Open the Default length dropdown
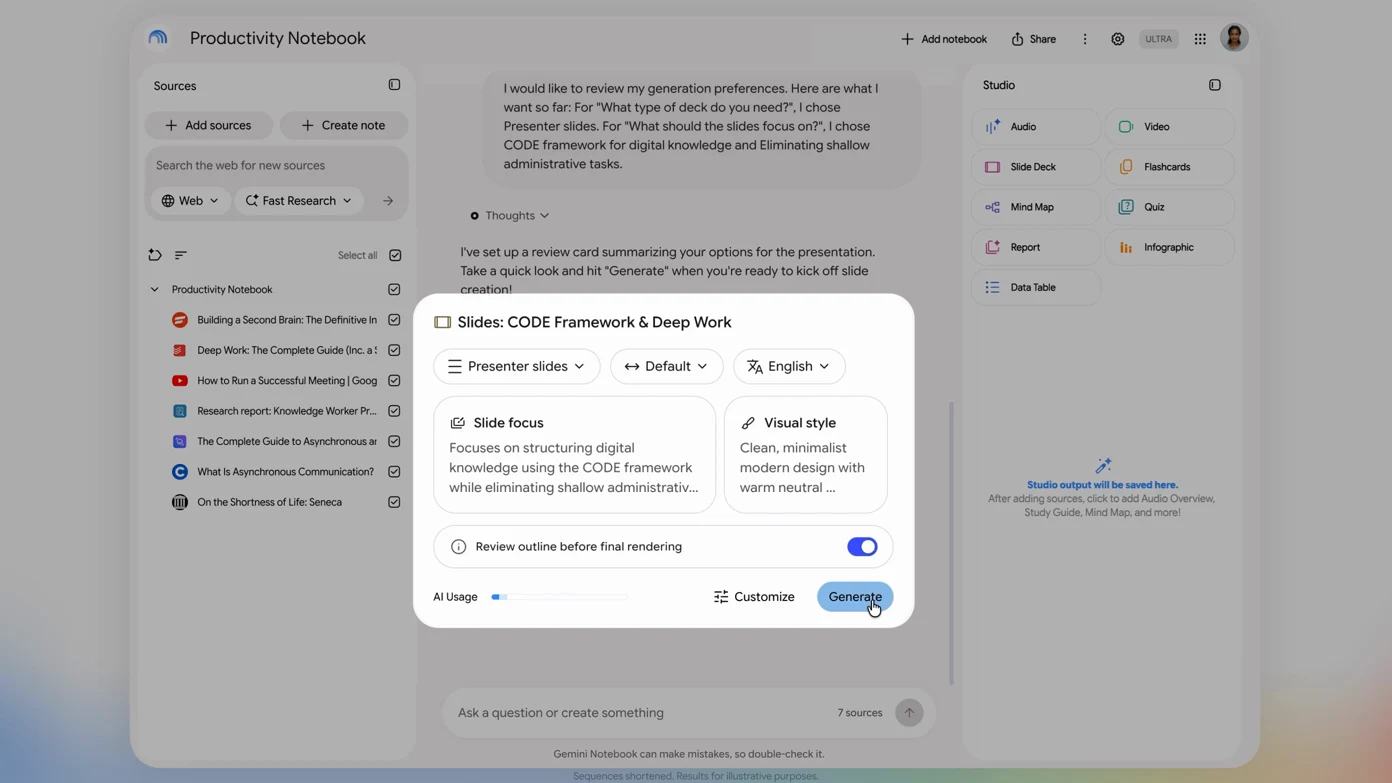 pyautogui.click(x=666, y=366)
